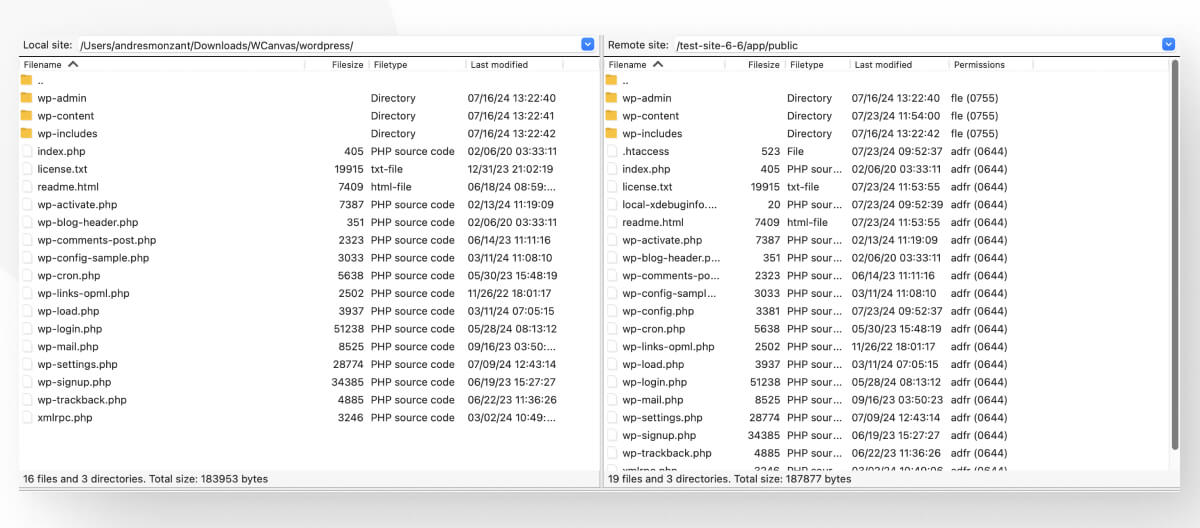The width and height of the screenshot is (1200, 528).
Task: Select the wp-config.php file icon in remote pane
Action: (x=611, y=311)
